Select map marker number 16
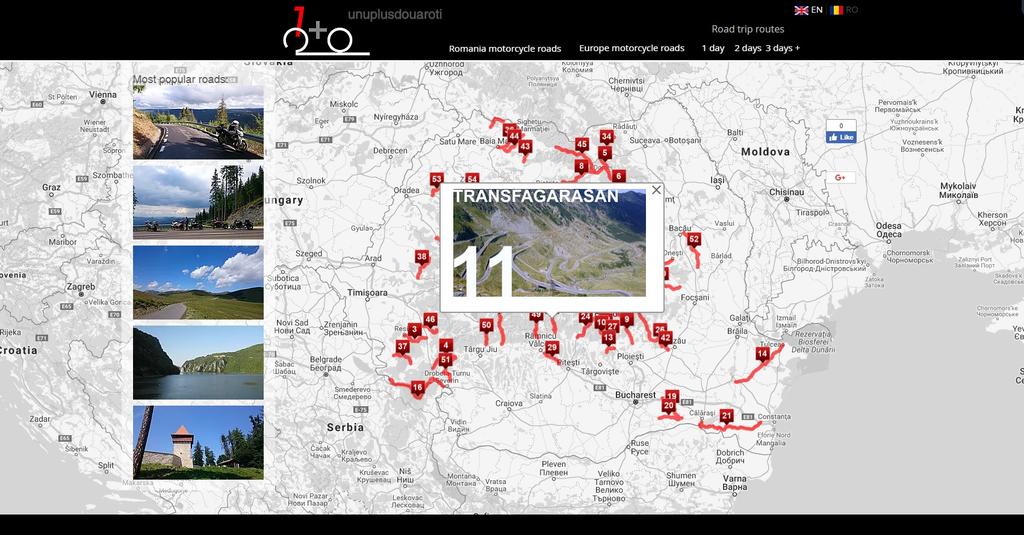The width and height of the screenshot is (1024, 535). tap(417, 388)
